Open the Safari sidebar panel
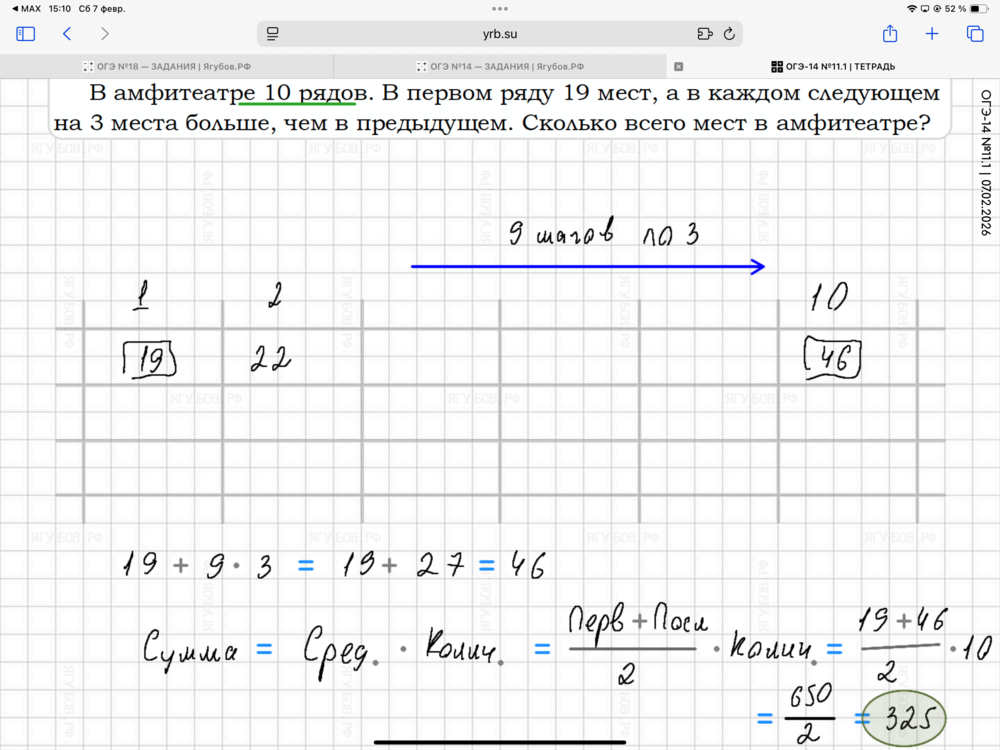 point(26,34)
